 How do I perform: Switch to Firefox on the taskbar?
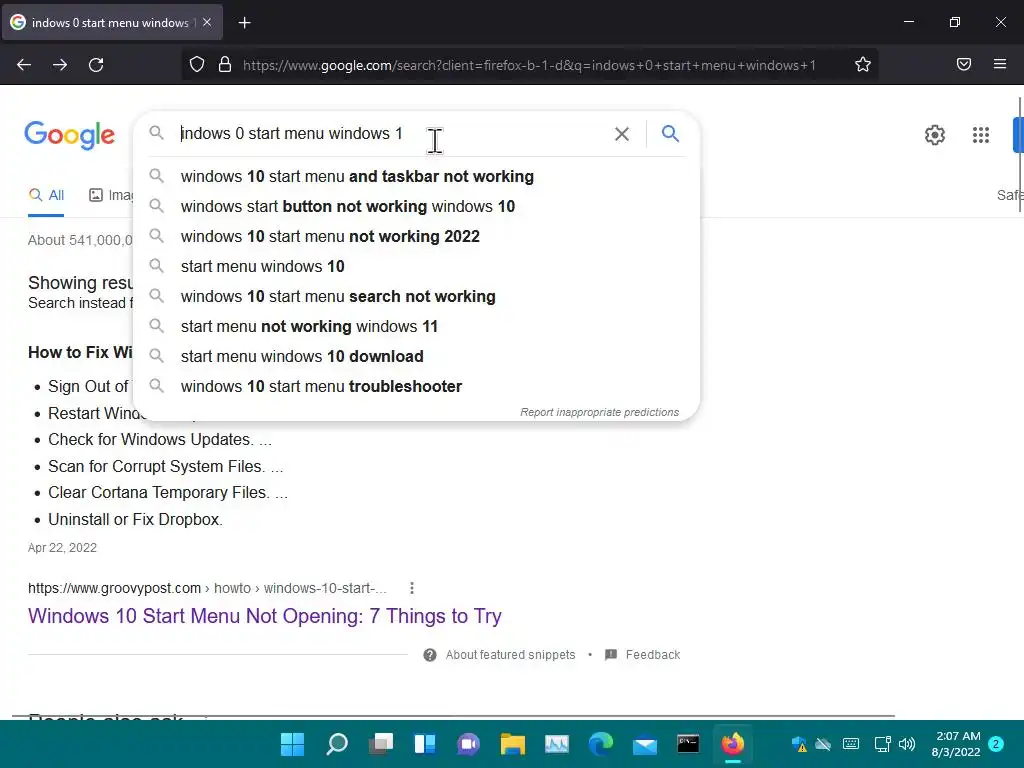(x=733, y=744)
